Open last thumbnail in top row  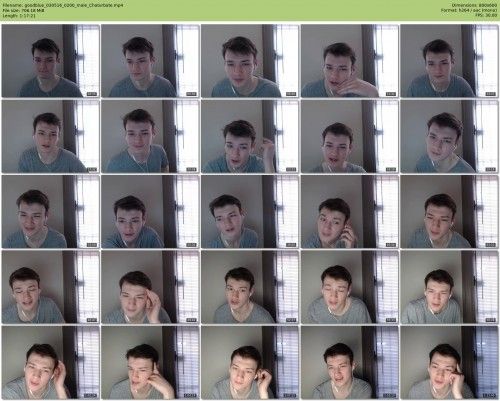coord(449,61)
